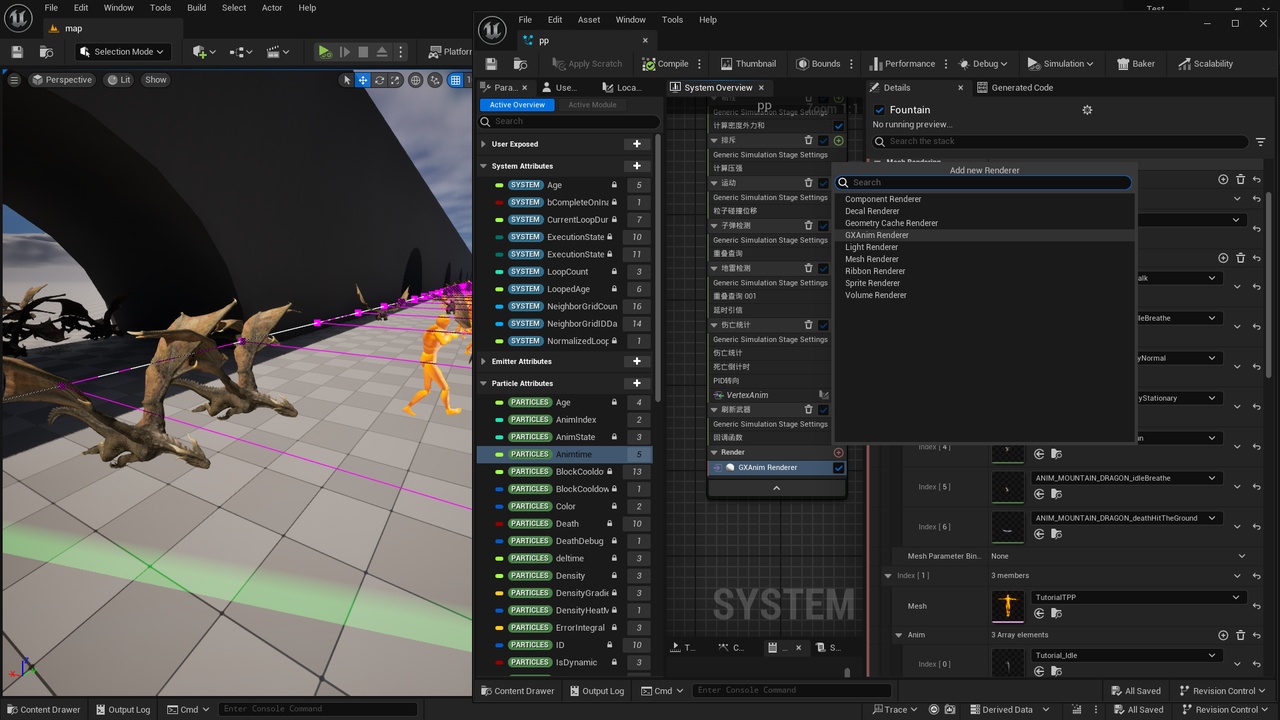Select the rotate gizmo tool in viewport
The image size is (1280, 720).
(380, 80)
